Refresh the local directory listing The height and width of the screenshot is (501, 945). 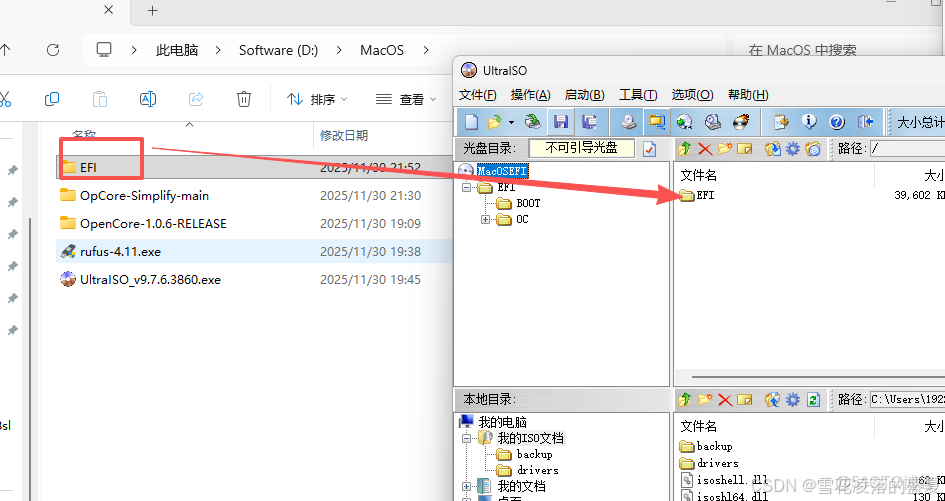click(814, 399)
